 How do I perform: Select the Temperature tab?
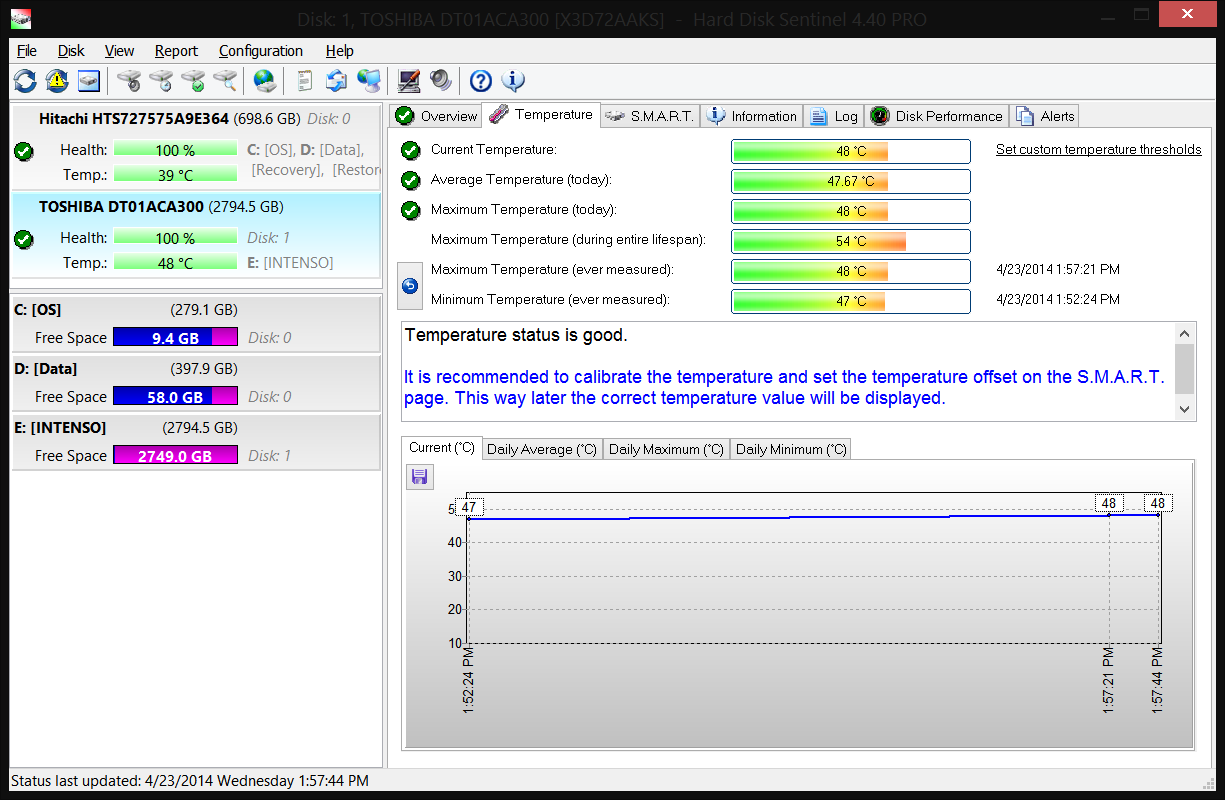[x=541, y=115]
